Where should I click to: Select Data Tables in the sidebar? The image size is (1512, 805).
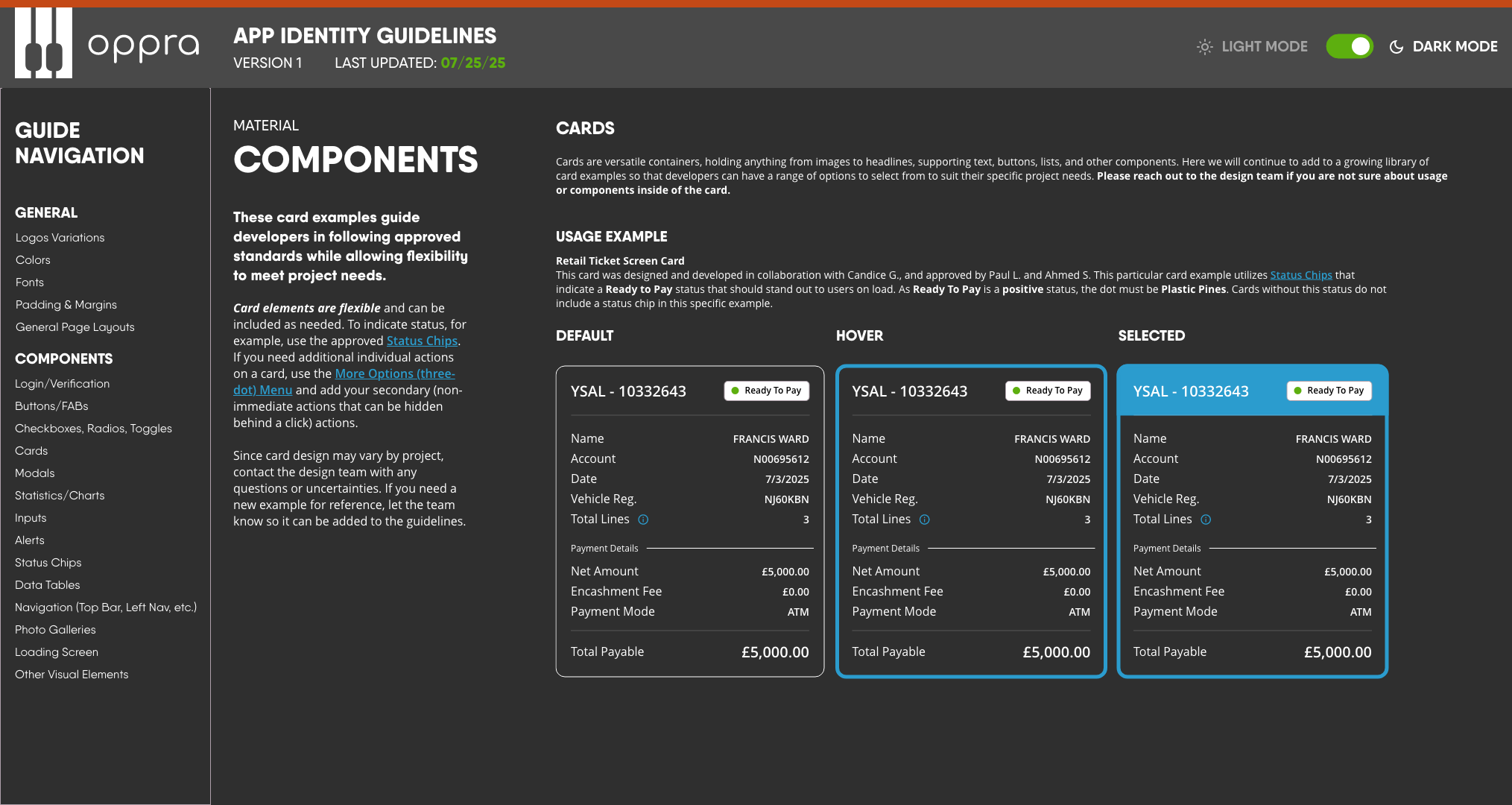click(x=47, y=584)
